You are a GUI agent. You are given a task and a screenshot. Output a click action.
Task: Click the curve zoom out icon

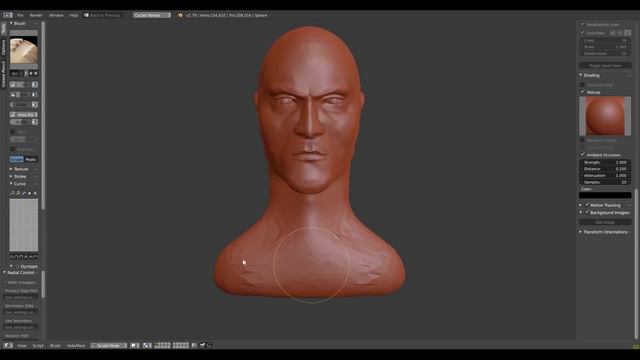[x=18, y=193]
